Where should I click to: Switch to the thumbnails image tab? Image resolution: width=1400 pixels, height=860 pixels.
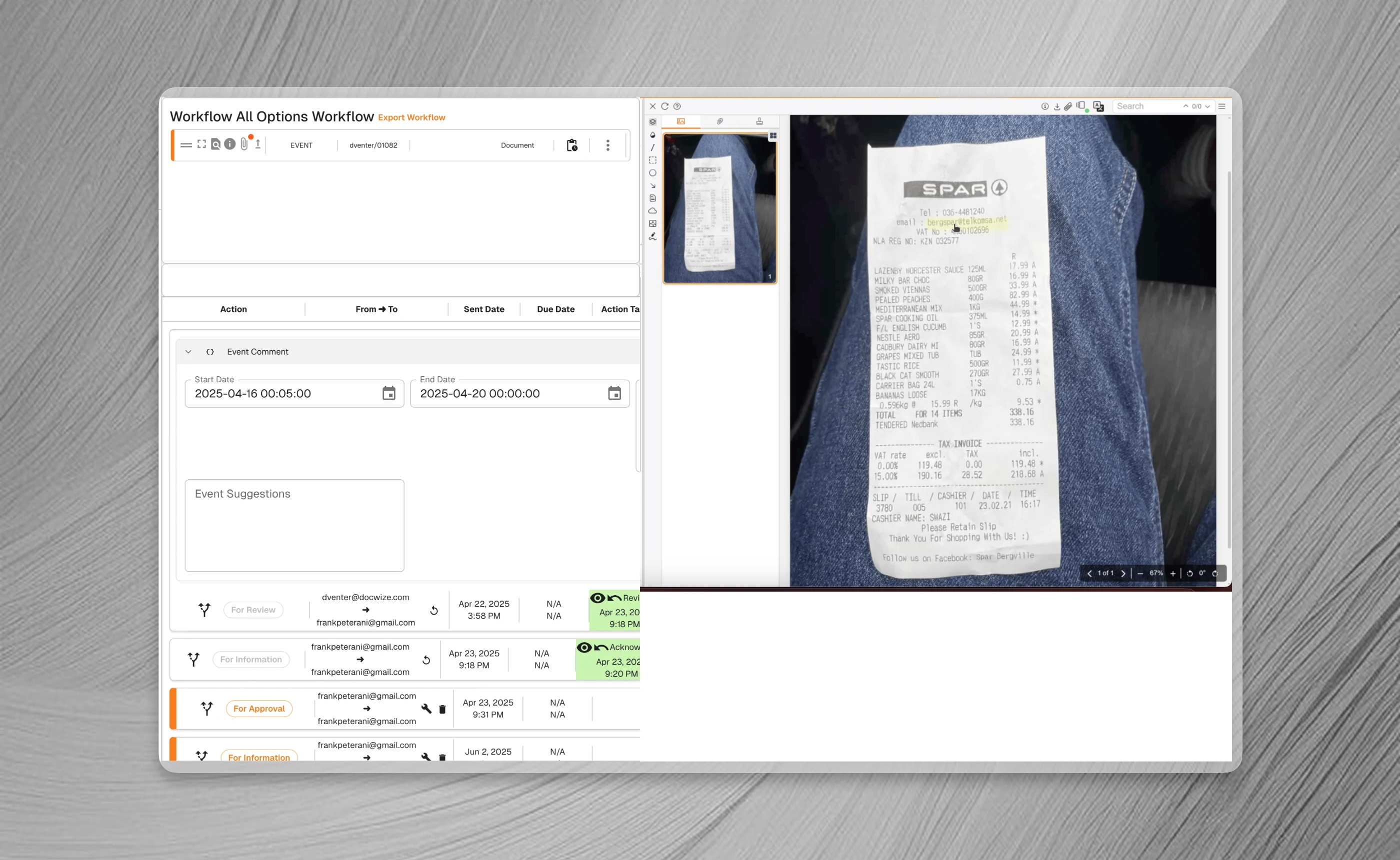coord(681,121)
